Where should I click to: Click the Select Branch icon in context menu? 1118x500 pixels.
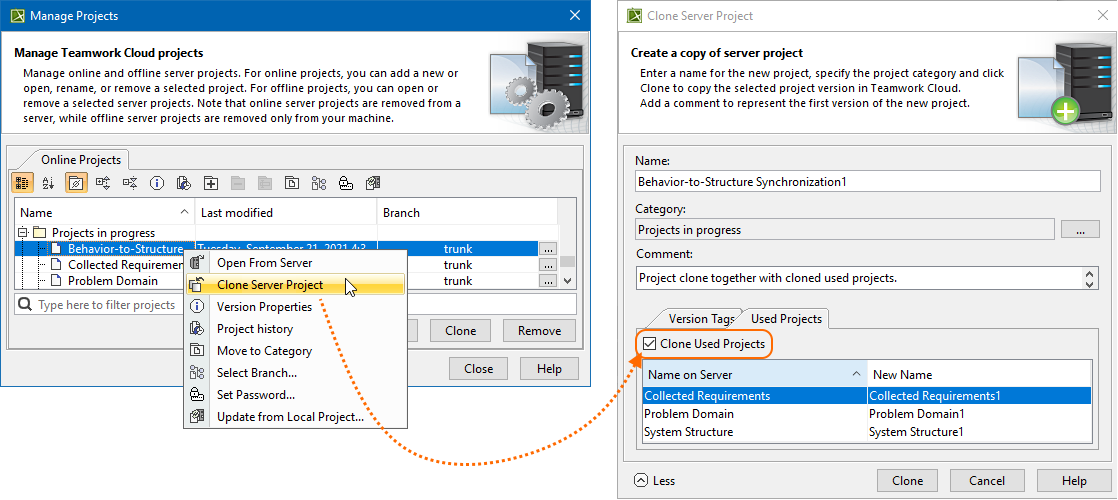(x=197, y=373)
